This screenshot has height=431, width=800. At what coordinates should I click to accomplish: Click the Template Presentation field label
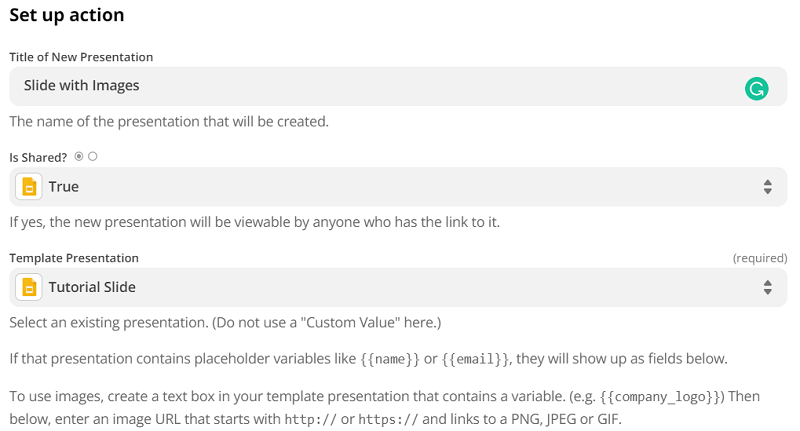click(74, 258)
